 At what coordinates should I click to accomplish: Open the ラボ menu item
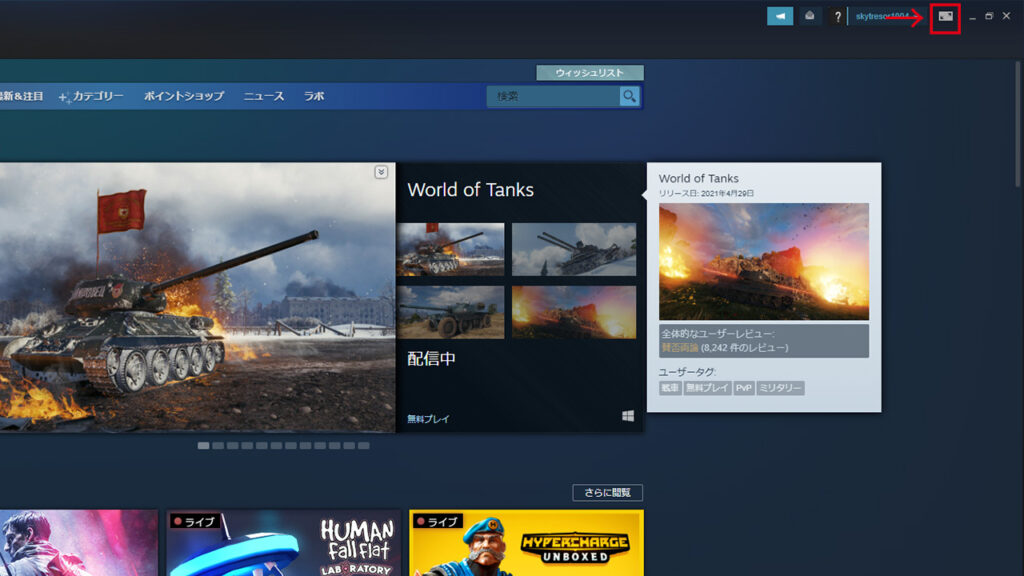314,96
